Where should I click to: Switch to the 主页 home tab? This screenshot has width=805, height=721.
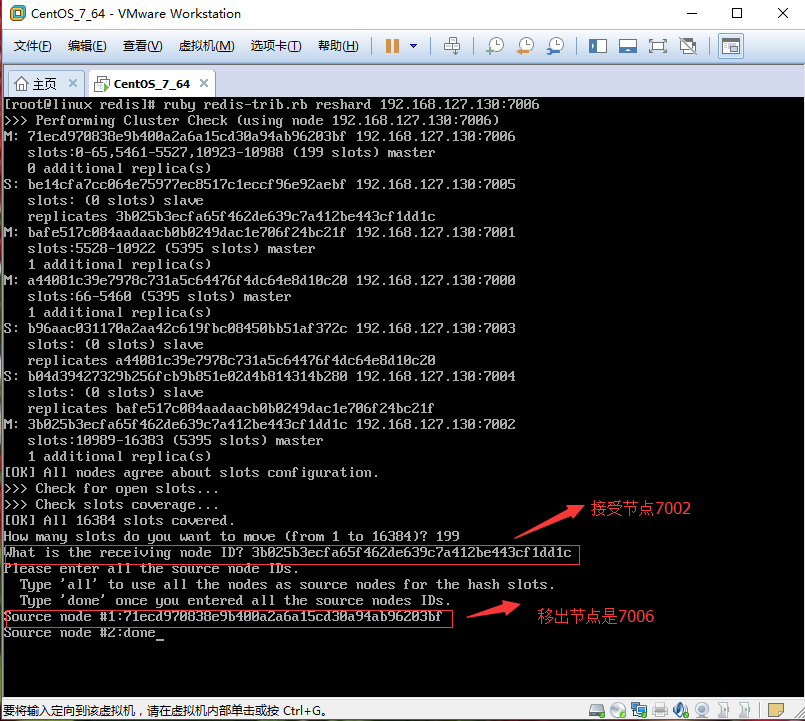pyautogui.click(x=36, y=84)
